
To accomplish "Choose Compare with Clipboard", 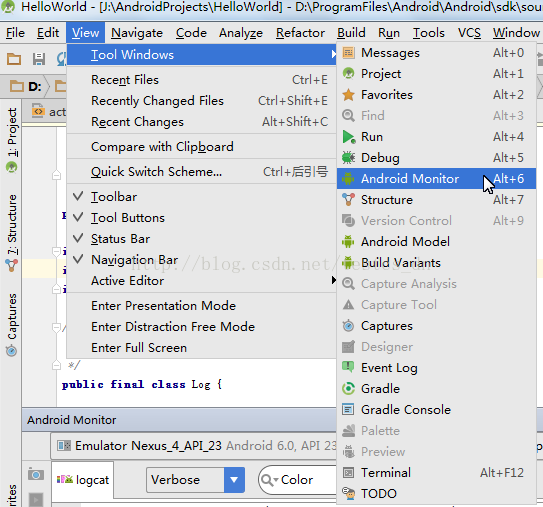I will tap(202, 146).
